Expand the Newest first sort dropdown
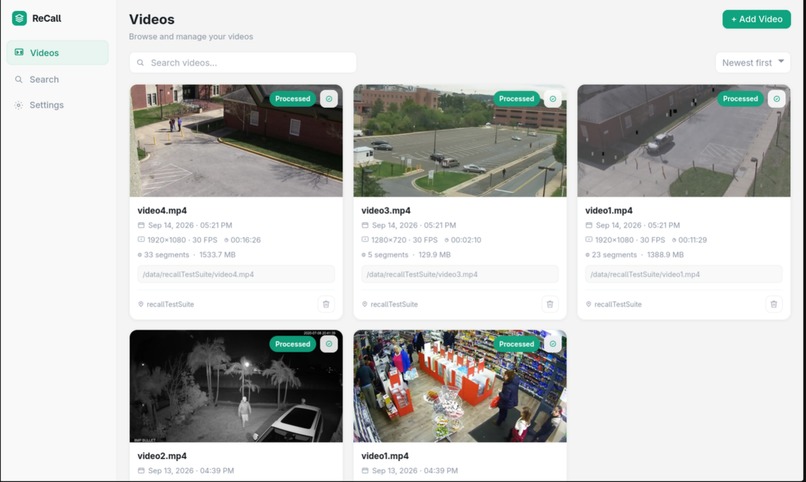 pos(753,63)
